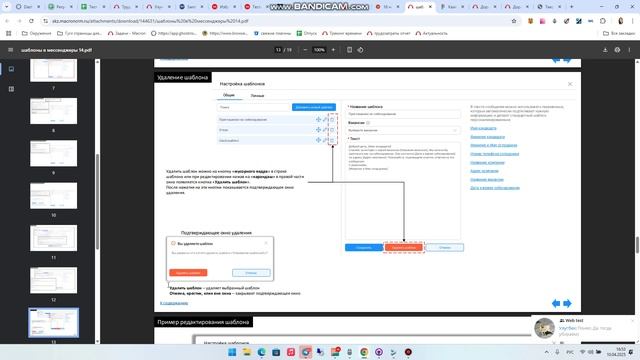Viewport: 640px width, 360px height.
Task: Open the Chrome apps grid in bookmarks bar
Action: pos(9,33)
